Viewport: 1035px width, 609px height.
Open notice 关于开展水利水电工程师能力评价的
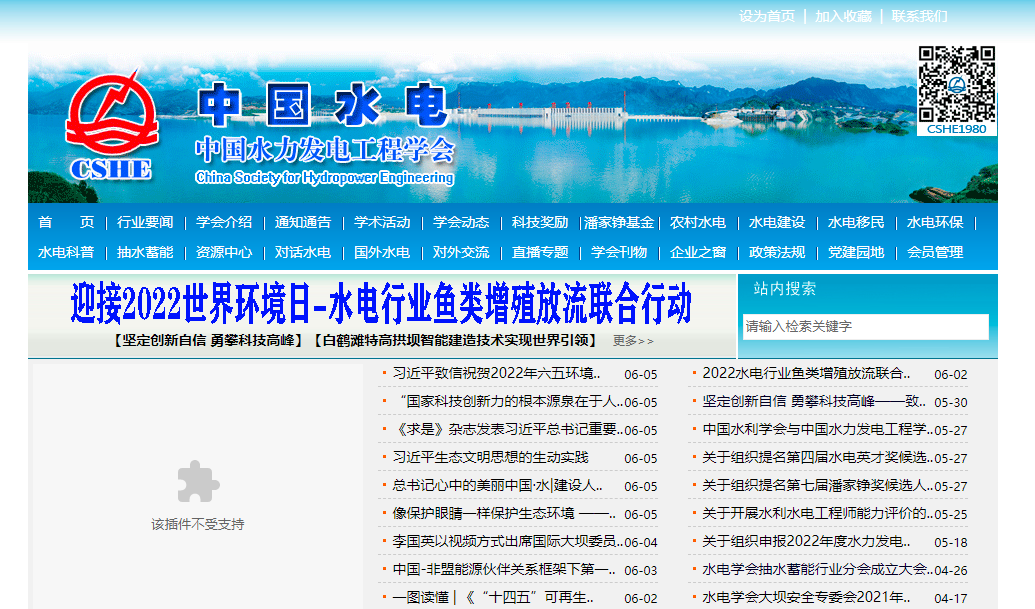pos(818,513)
